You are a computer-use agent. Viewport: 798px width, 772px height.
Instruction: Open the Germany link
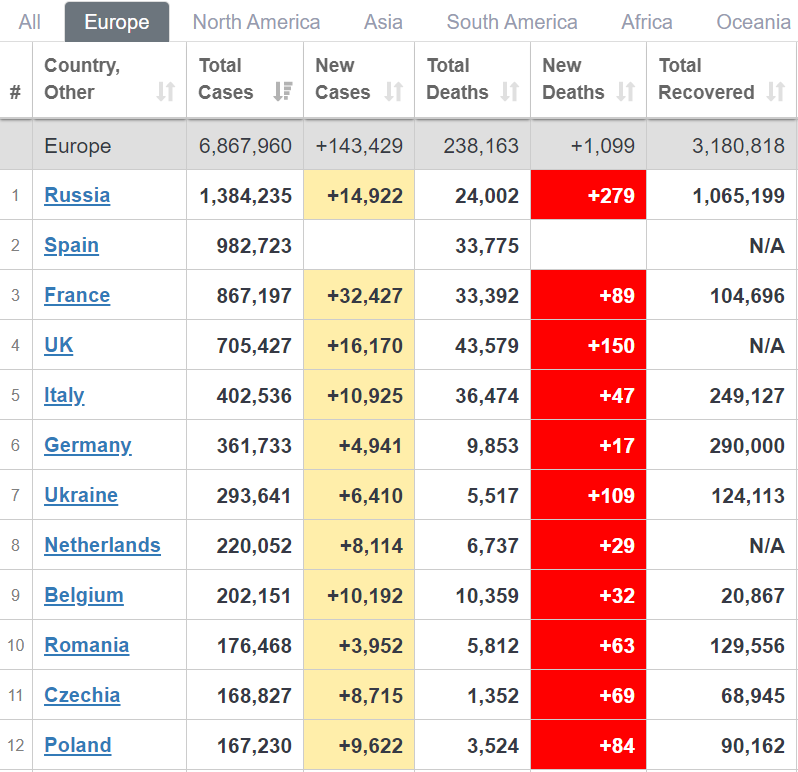tap(87, 445)
